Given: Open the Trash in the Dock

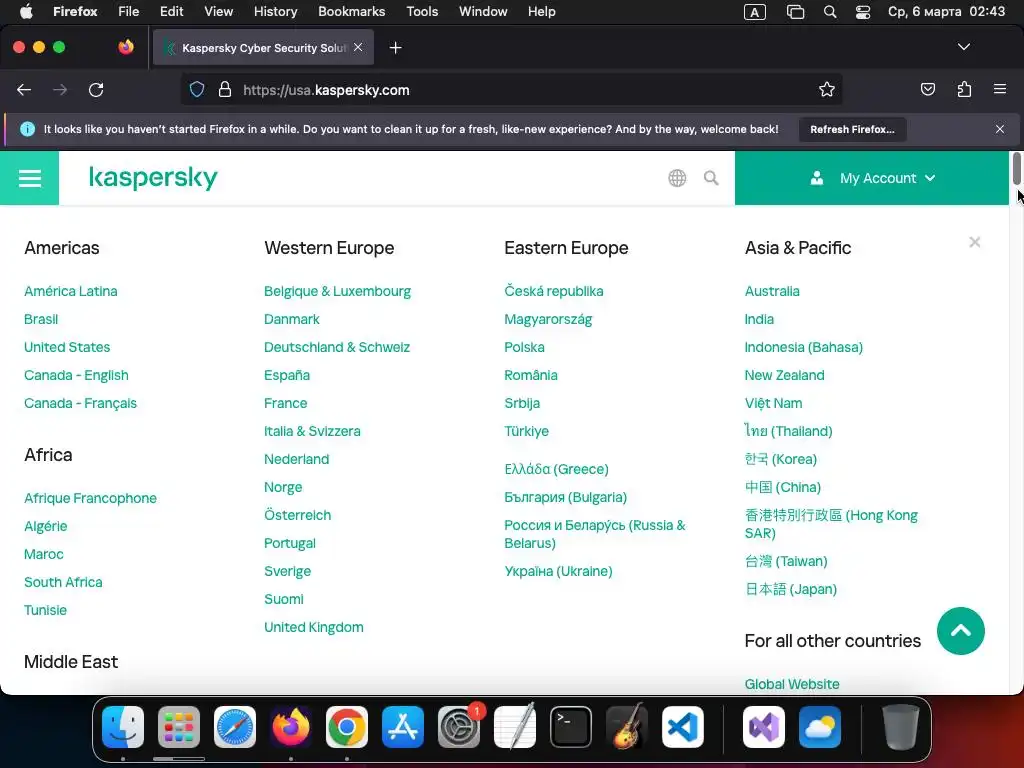Looking at the screenshot, I should pos(901,727).
